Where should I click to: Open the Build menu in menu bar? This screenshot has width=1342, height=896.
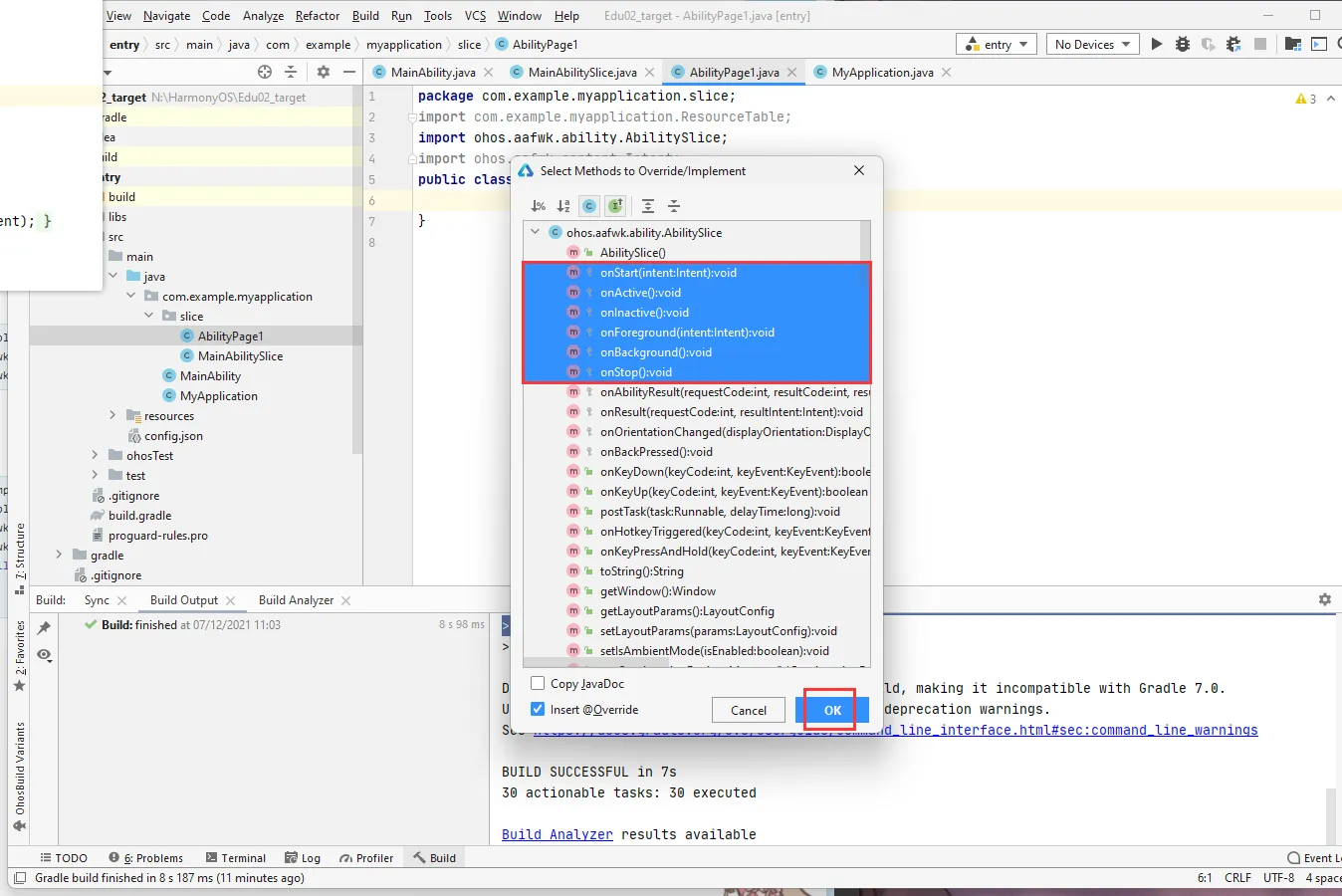[365, 15]
